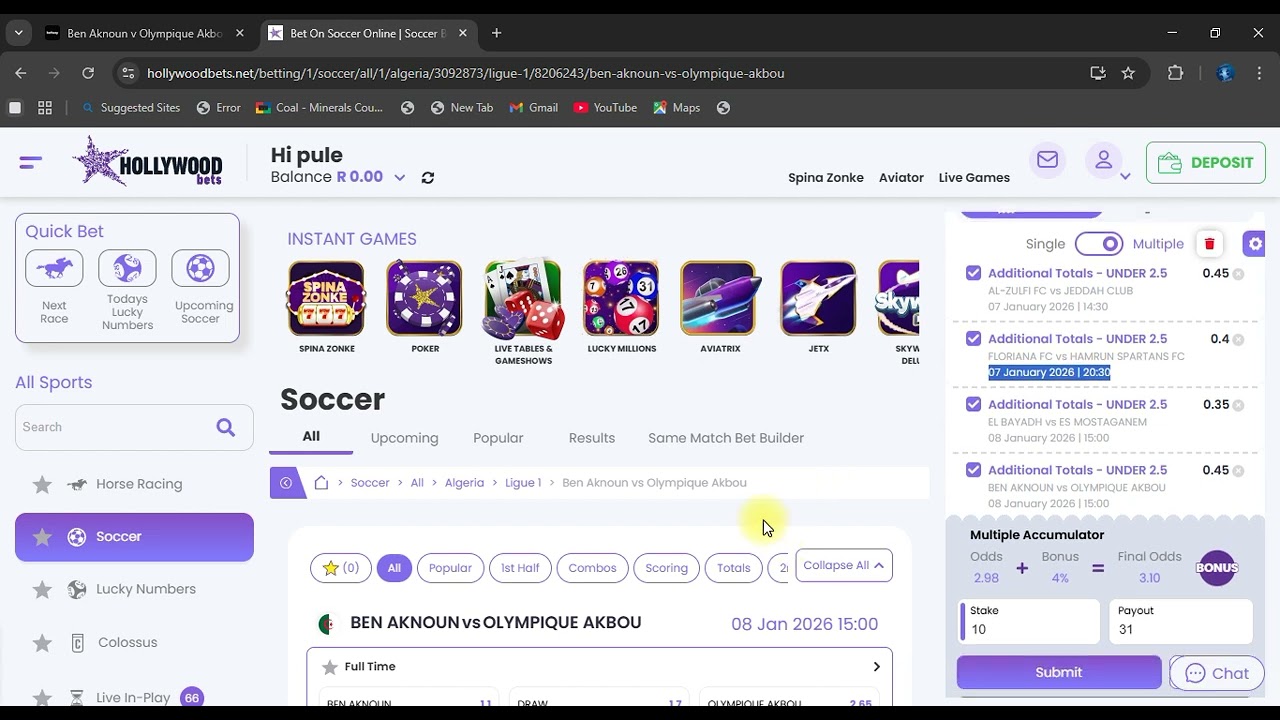Image resolution: width=1280 pixels, height=720 pixels.
Task: Open the Live Games header link
Action: (974, 178)
